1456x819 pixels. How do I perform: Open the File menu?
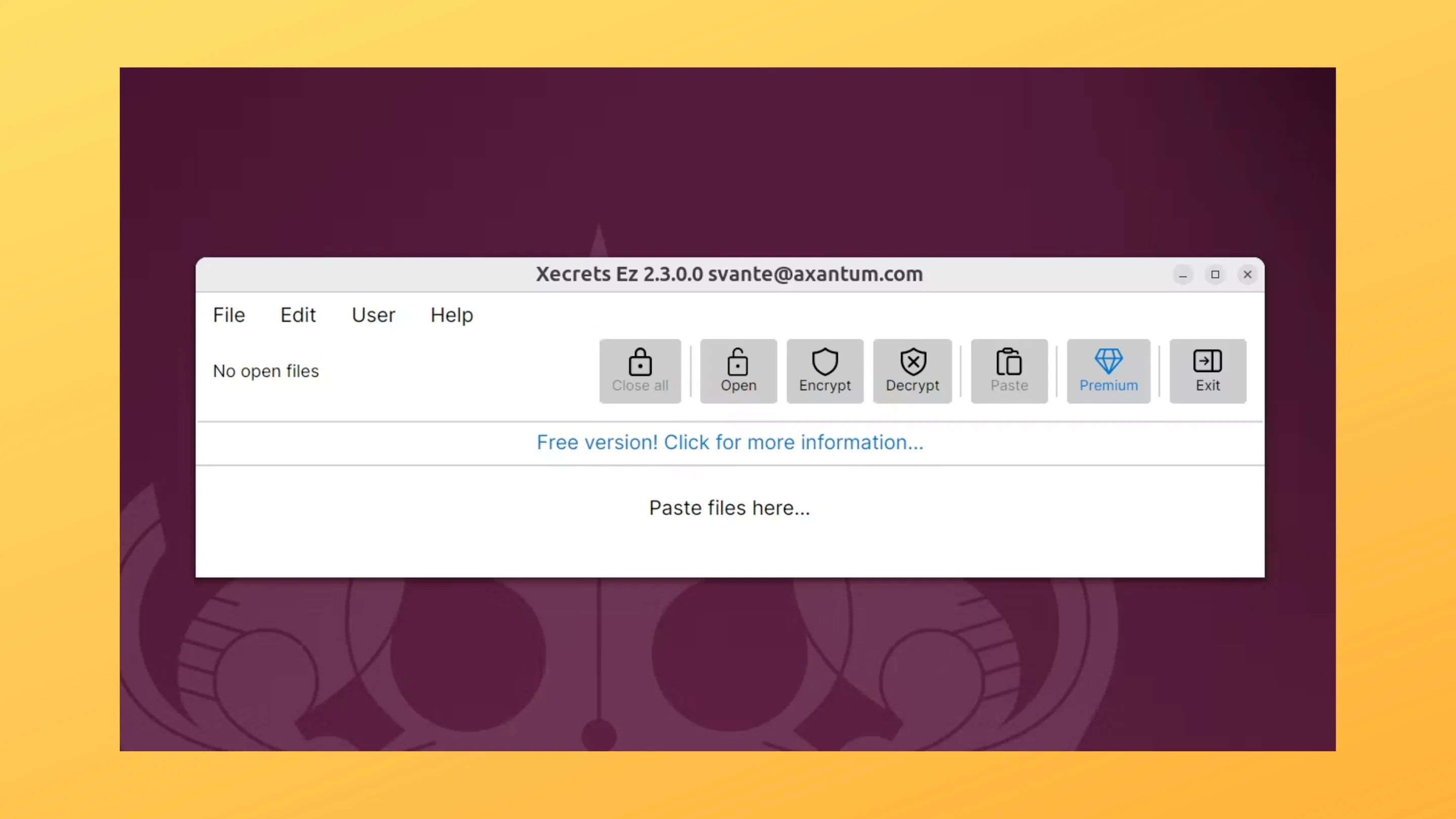pos(229,315)
